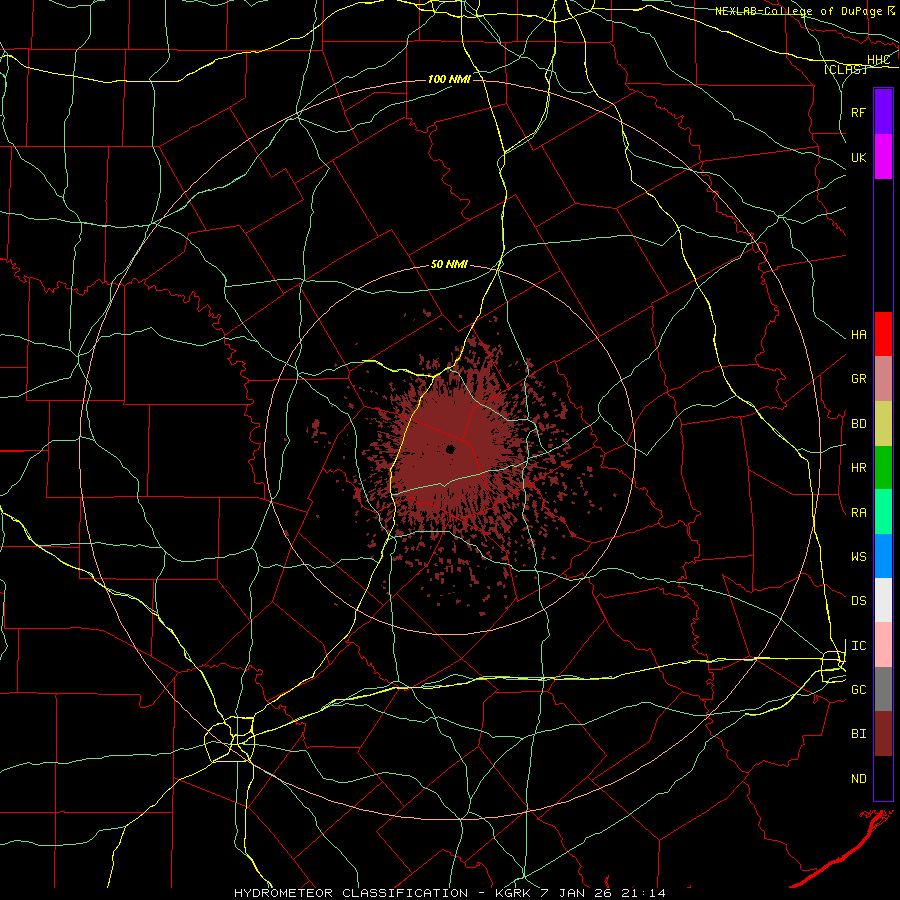Click the IC legend label
900x900 pixels.
[858, 646]
